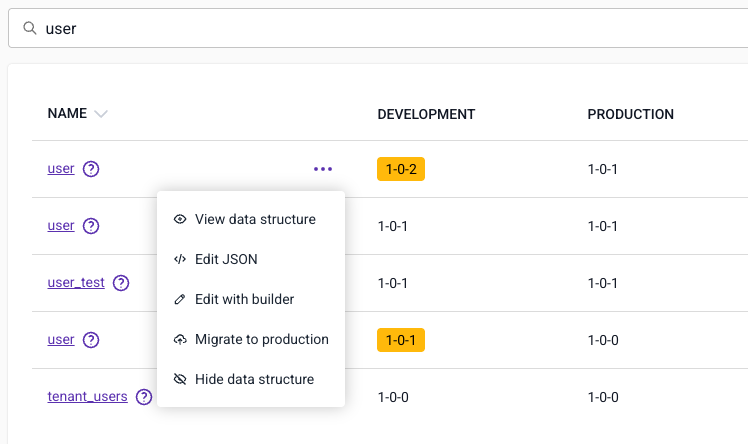Select Edit JSON from the context menu

tap(226, 259)
